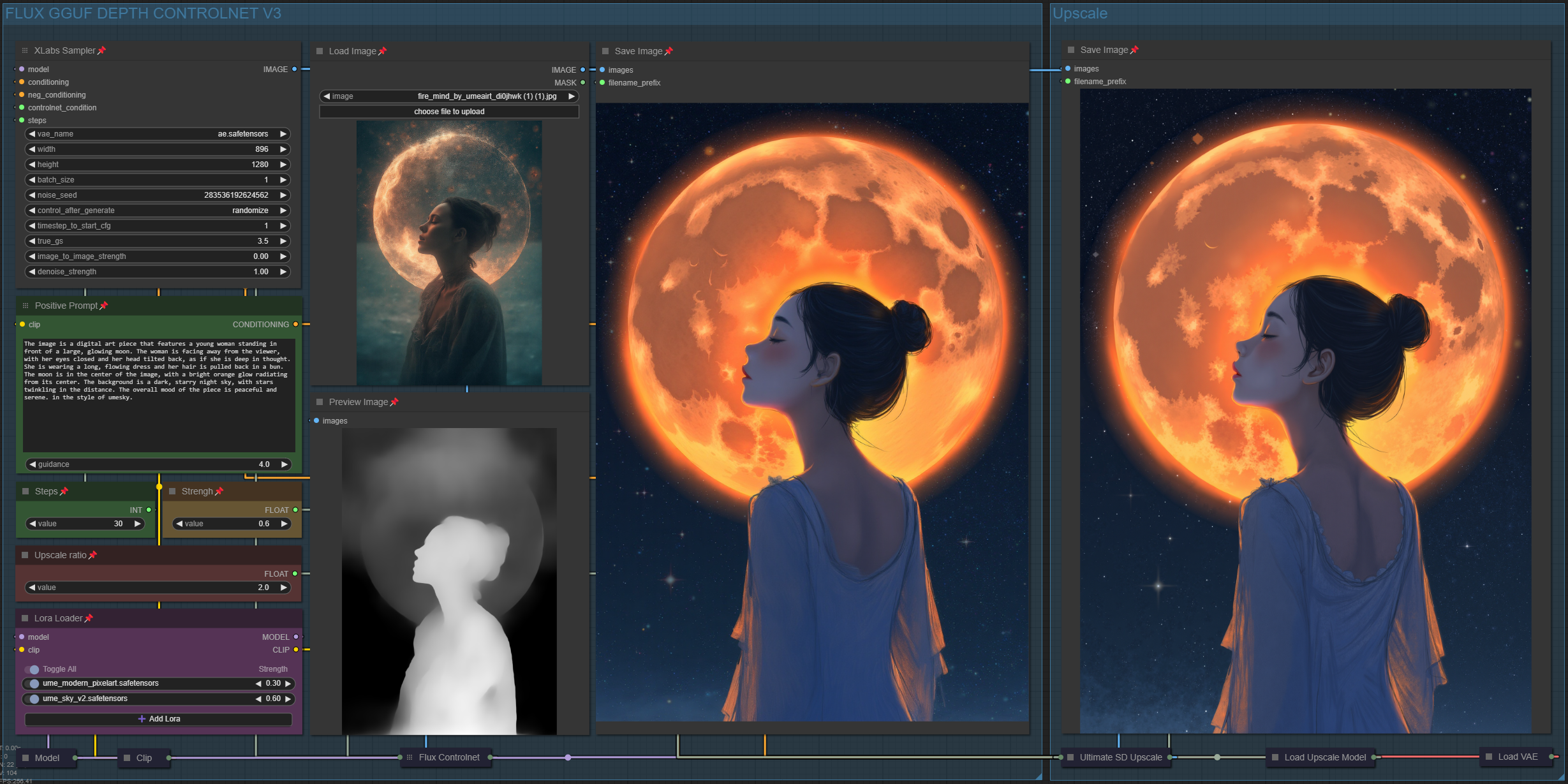
Task: Toggle ume_modern_pixelart.safetensors lora on/off
Action: pyautogui.click(x=33, y=683)
